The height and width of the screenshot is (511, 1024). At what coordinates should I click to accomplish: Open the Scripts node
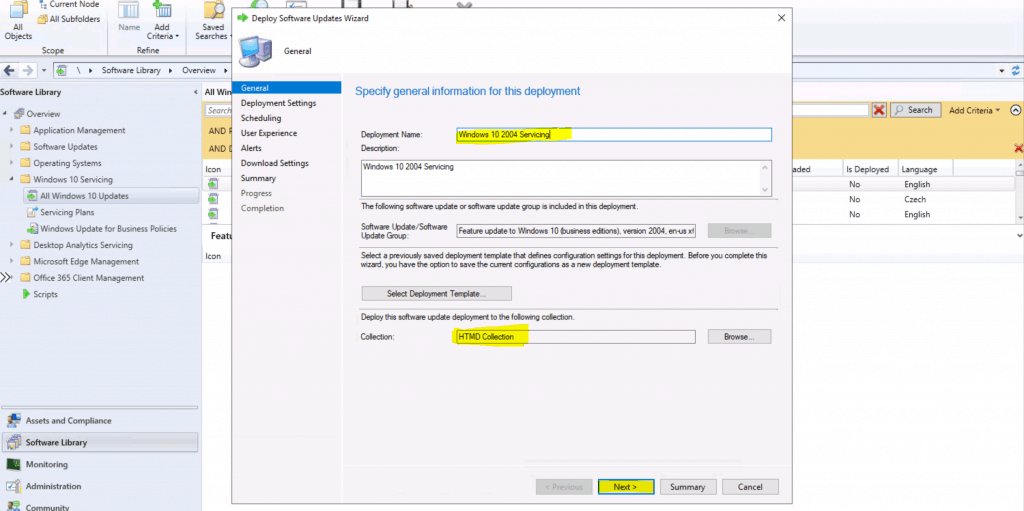45,294
